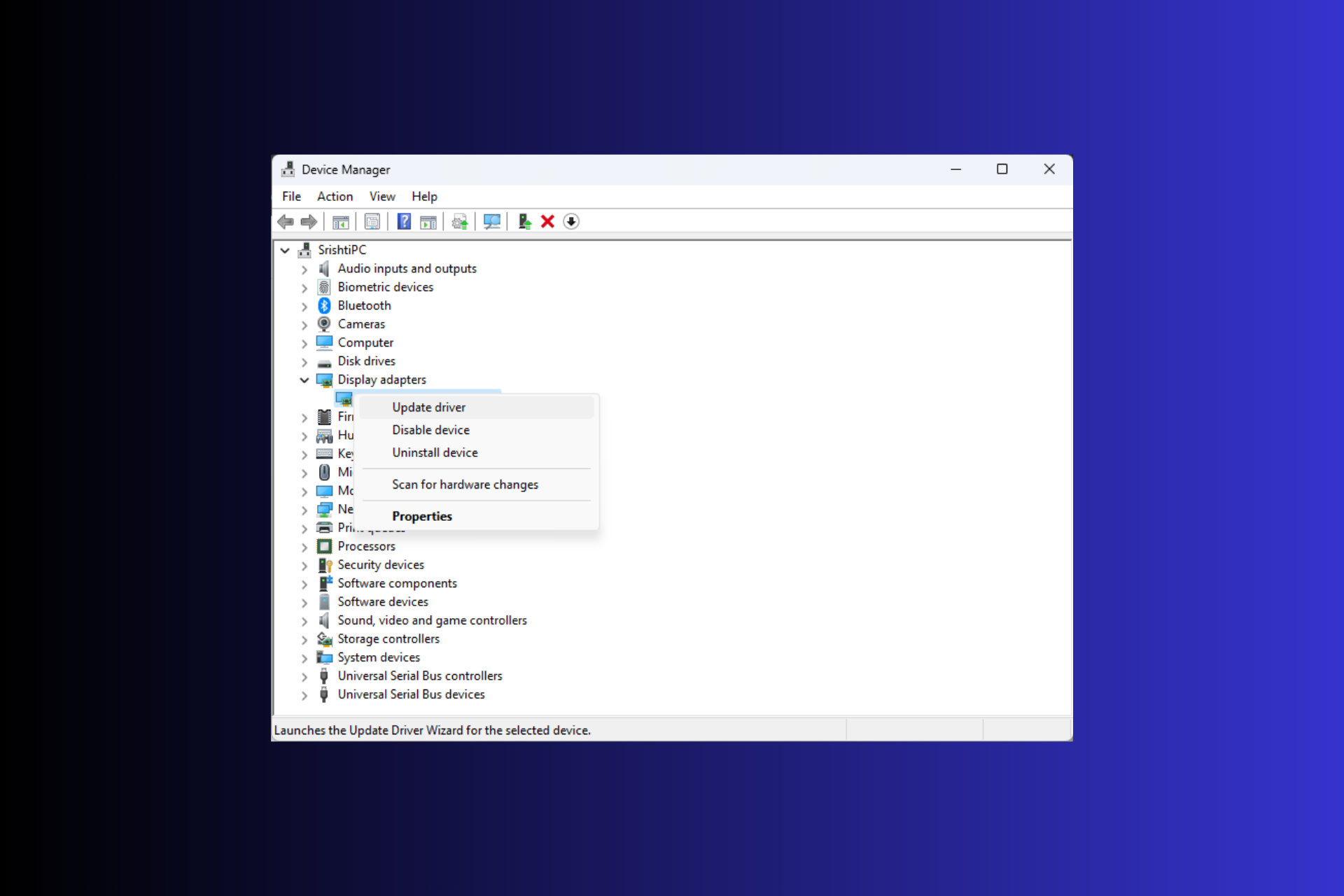Click the Help toolbar icon
Image resolution: width=1344 pixels, height=896 pixels.
(404, 221)
